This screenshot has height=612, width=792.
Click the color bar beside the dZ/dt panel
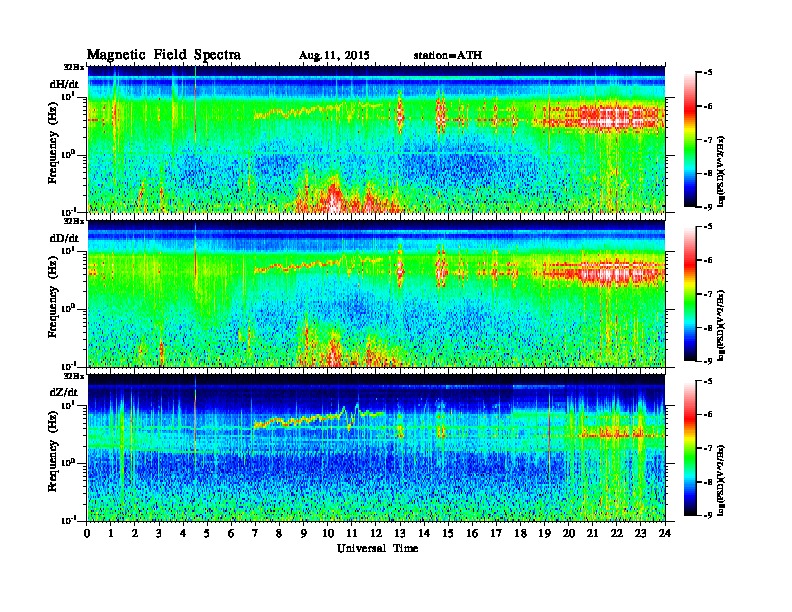[690, 448]
